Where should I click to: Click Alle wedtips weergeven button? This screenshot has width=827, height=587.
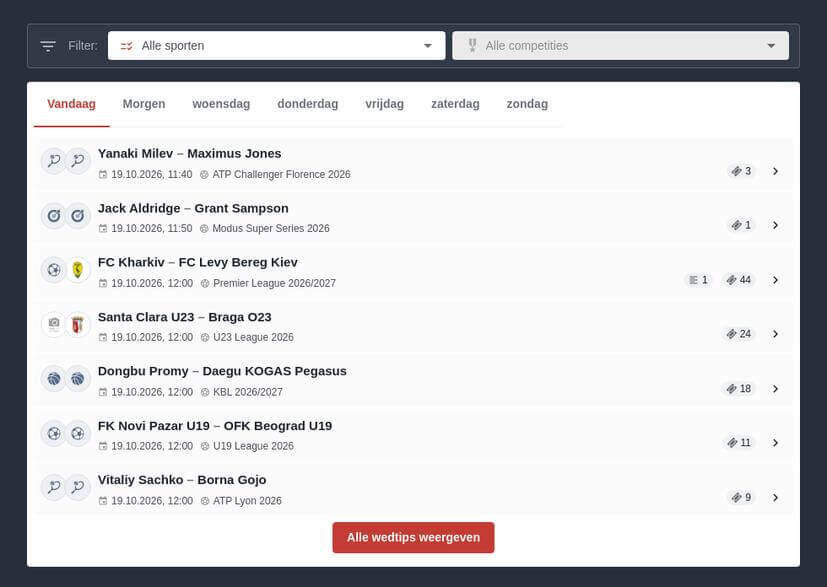414,537
